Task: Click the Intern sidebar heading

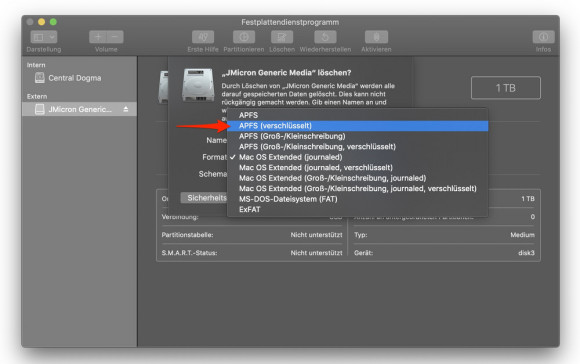Action: [36, 65]
